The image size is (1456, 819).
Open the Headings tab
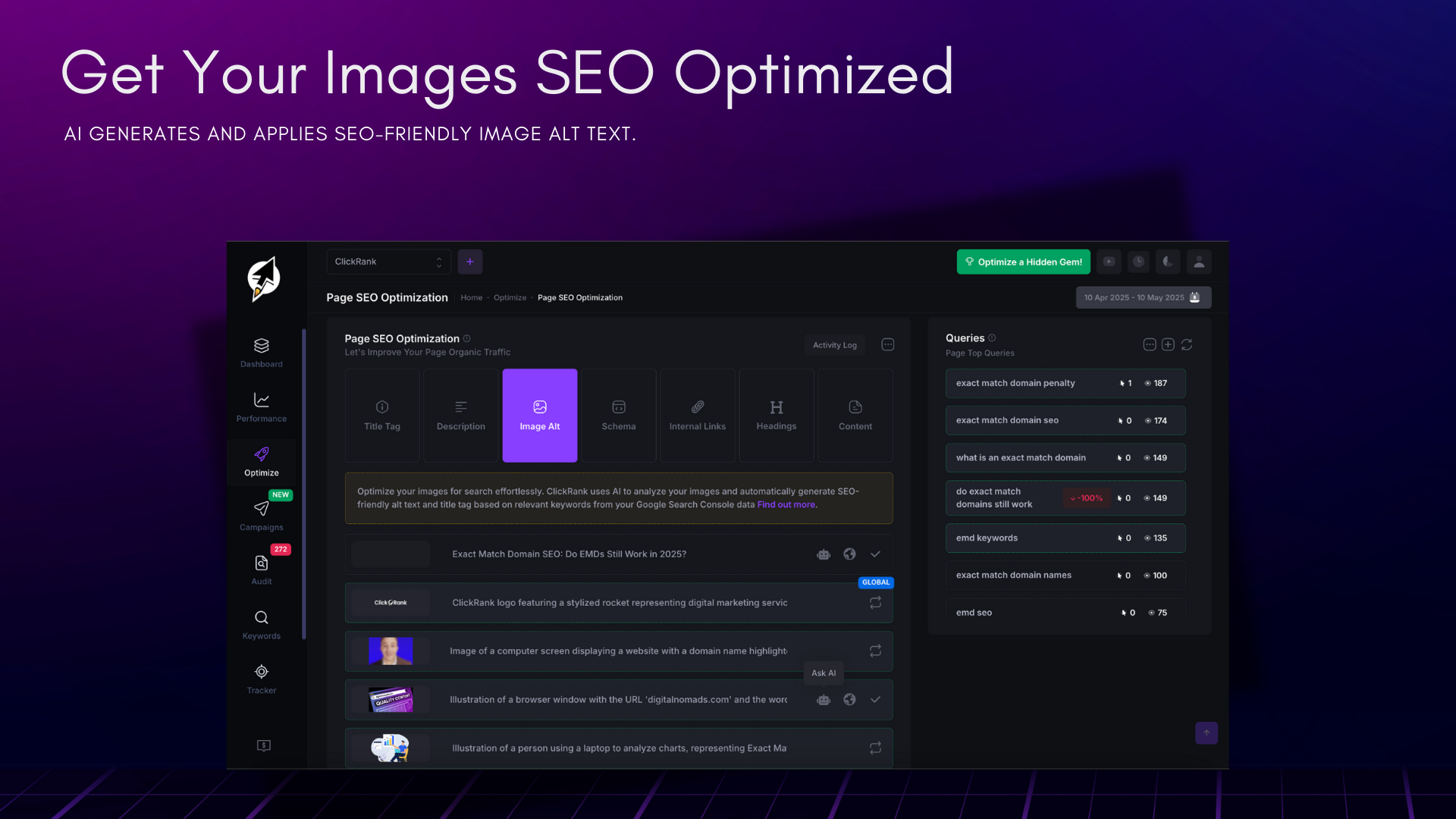tap(777, 416)
